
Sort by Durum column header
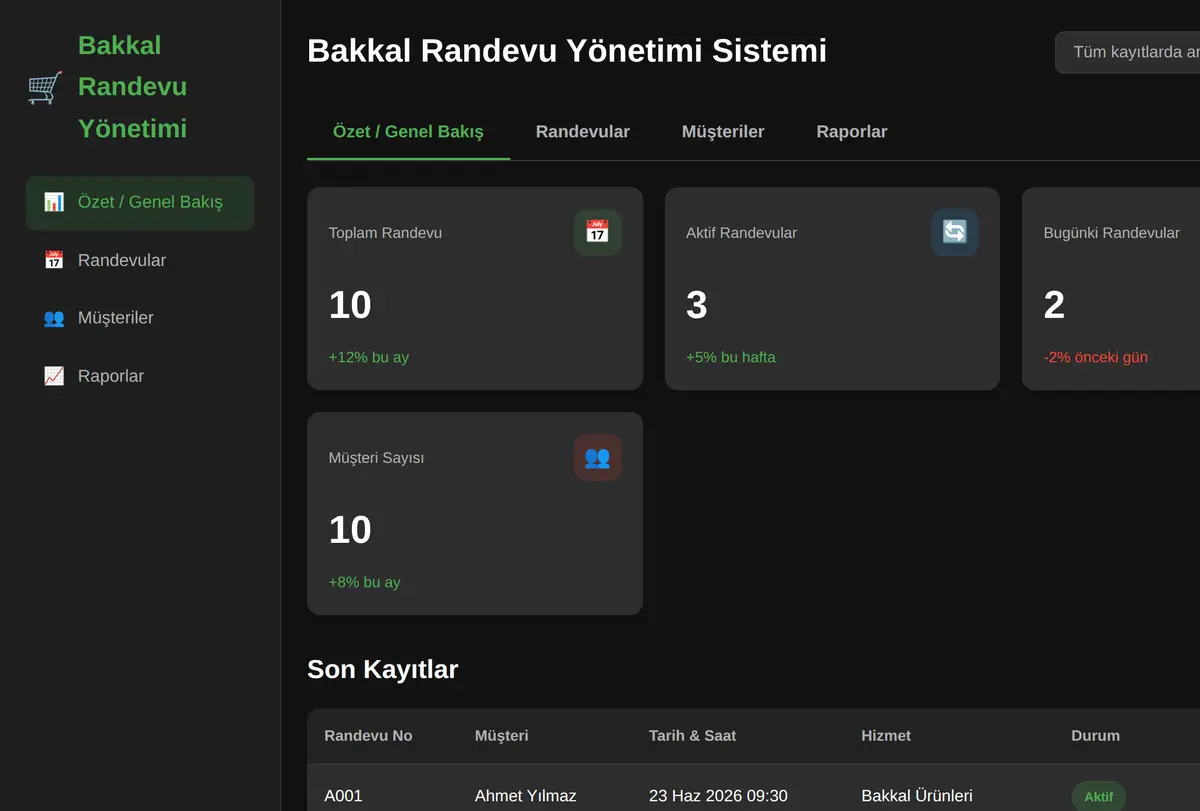click(1095, 736)
